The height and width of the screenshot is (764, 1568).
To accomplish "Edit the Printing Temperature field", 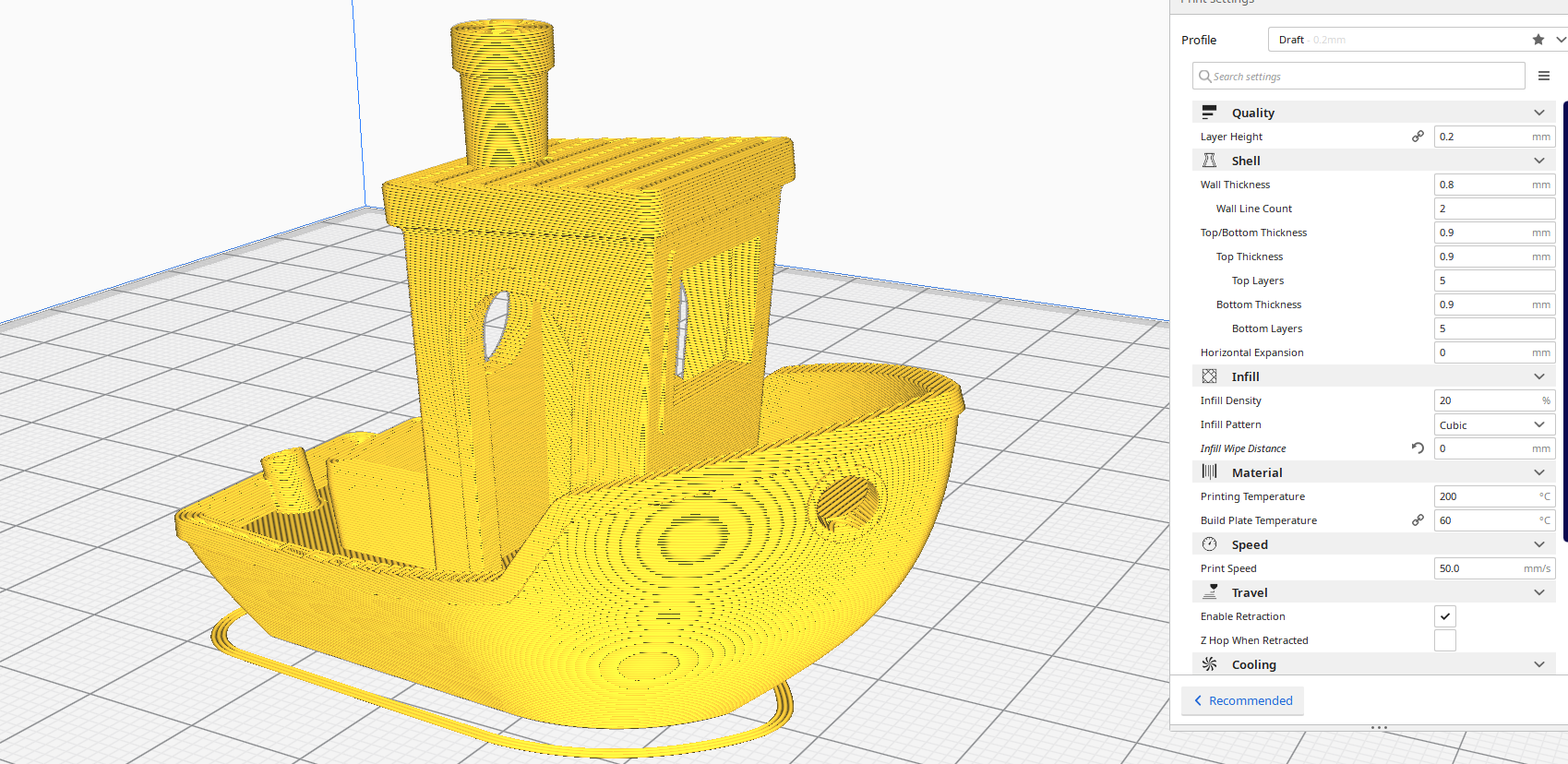I will [1495, 496].
